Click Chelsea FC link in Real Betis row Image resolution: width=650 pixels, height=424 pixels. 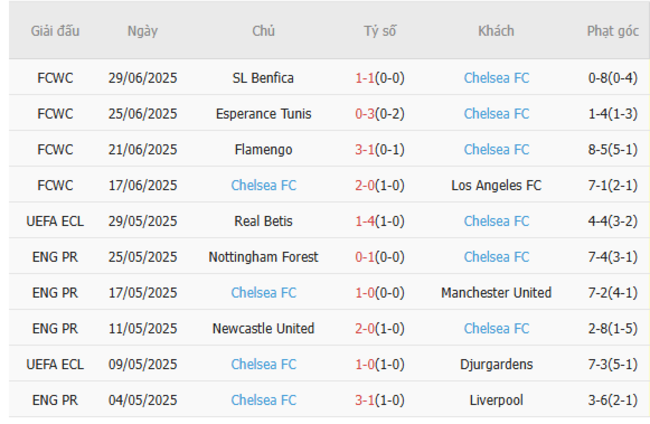pyautogui.click(x=497, y=221)
